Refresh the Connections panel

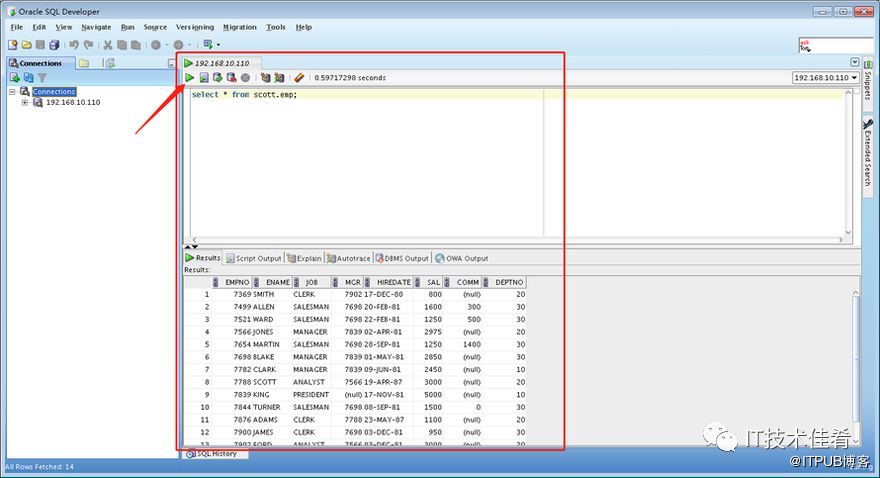29,77
